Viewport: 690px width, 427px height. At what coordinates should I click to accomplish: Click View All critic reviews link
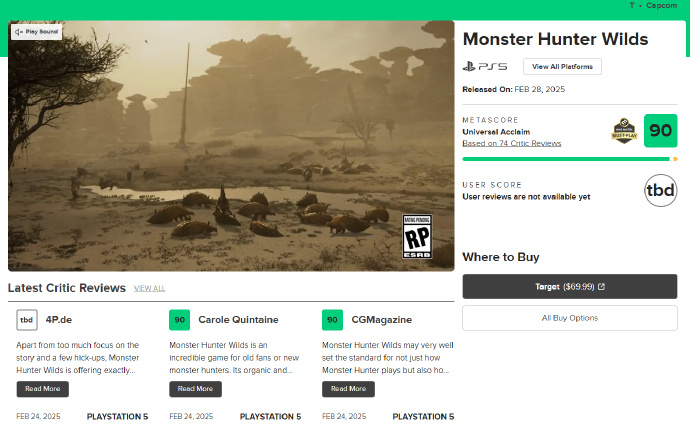pos(149,288)
